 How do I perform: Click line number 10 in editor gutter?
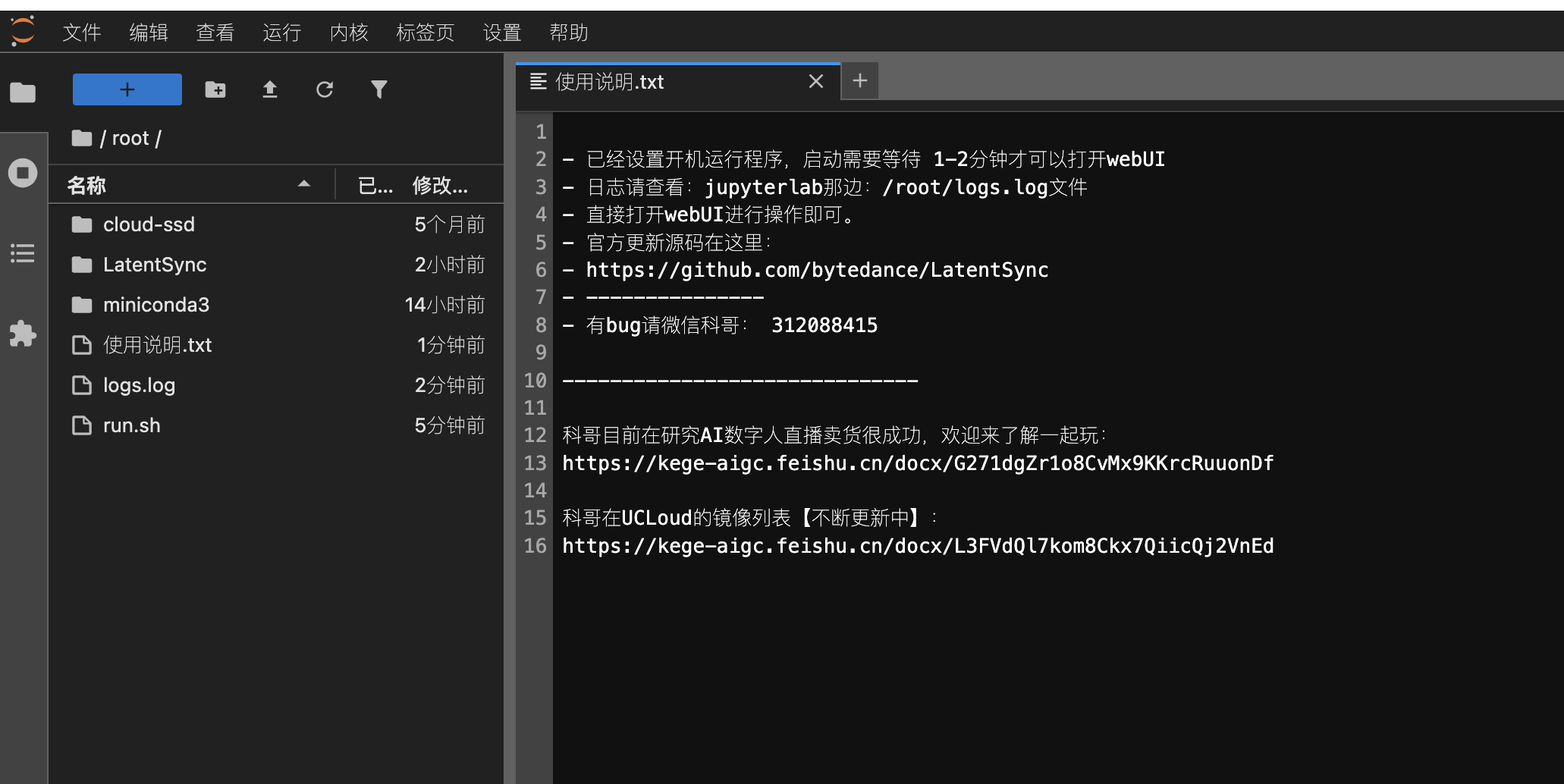click(535, 380)
